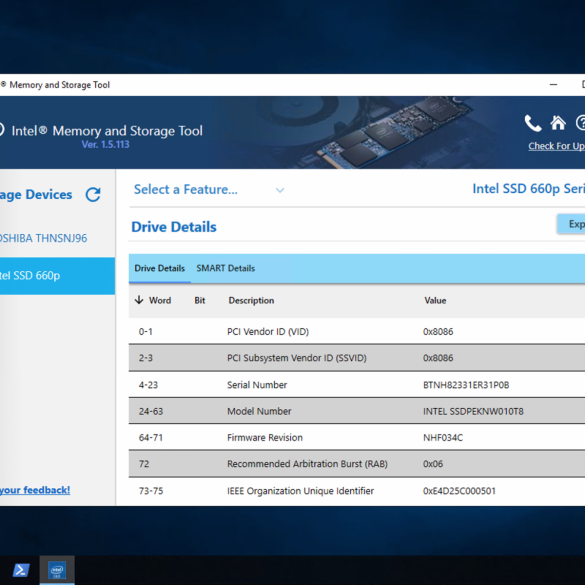Screen dimensions: 585x585
Task: Click the Description column header
Action: [251, 300]
